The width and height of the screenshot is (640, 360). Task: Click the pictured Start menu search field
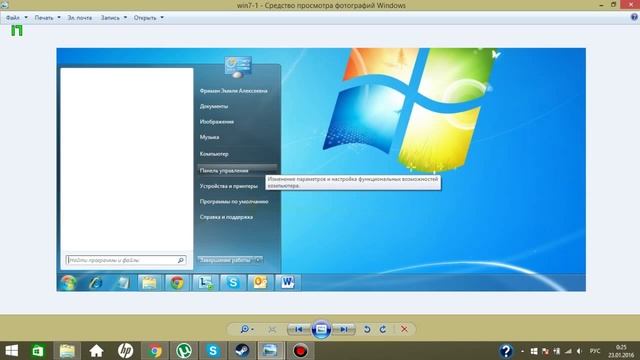point(126,260)
